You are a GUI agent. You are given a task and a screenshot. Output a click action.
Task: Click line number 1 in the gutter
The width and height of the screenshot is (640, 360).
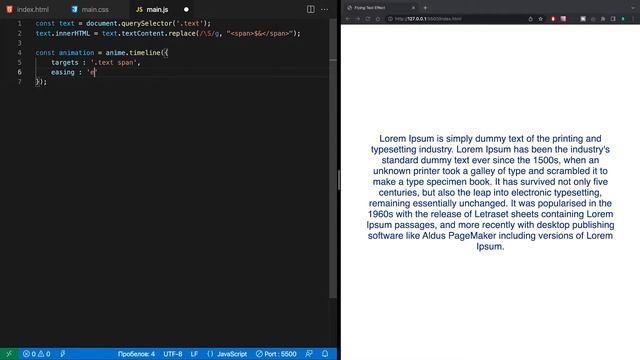(19, 23)
